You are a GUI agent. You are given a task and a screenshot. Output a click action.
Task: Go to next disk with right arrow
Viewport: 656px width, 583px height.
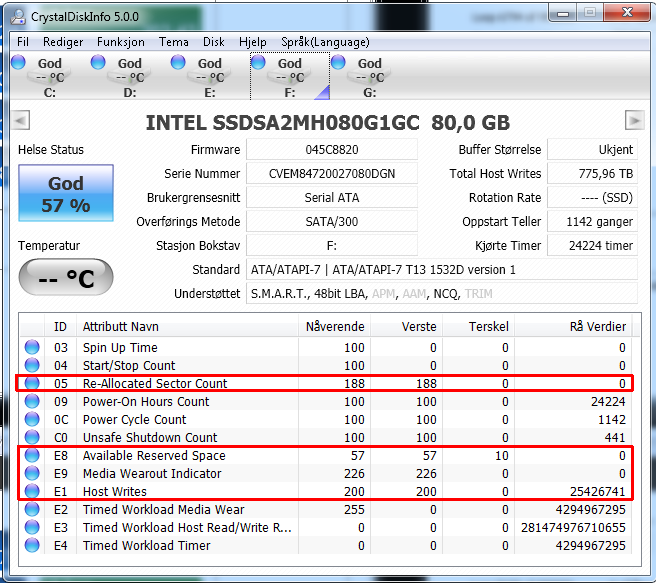coord(634,121)
